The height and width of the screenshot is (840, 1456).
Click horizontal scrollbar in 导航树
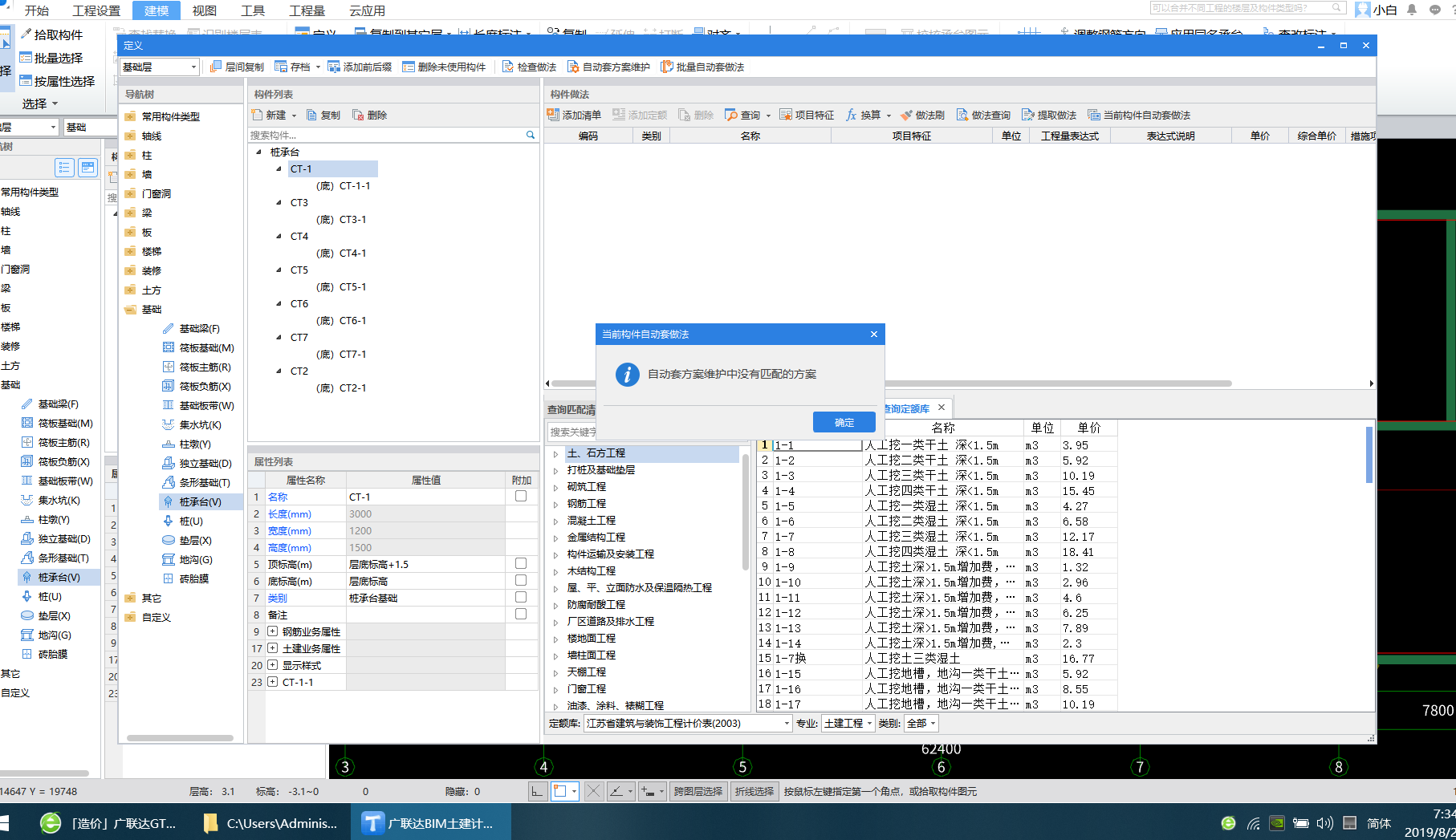pos(180,738)
